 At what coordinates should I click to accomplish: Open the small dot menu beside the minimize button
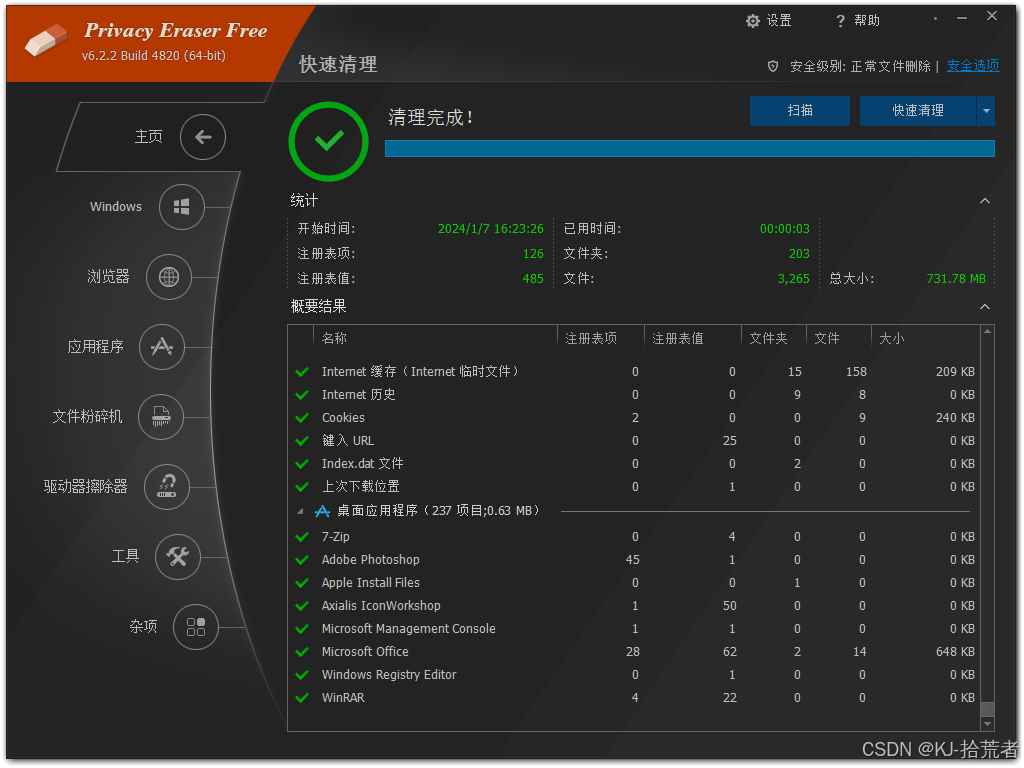point(935,18)
